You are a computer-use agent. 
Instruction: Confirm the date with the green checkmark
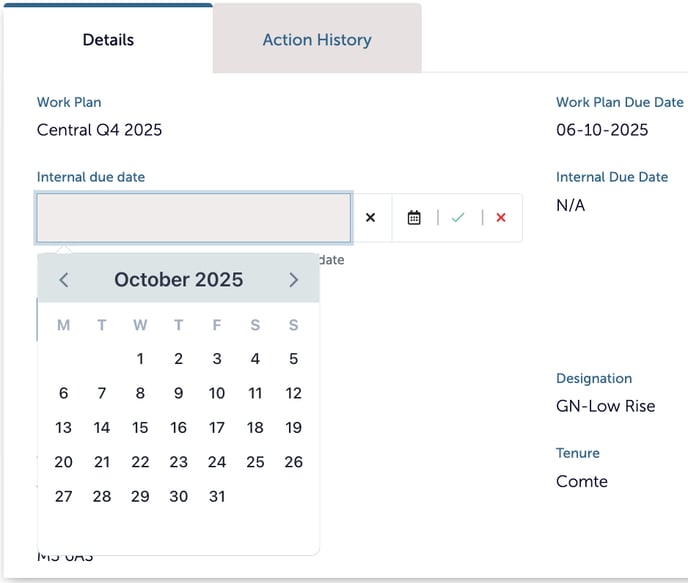pos(458,218)
